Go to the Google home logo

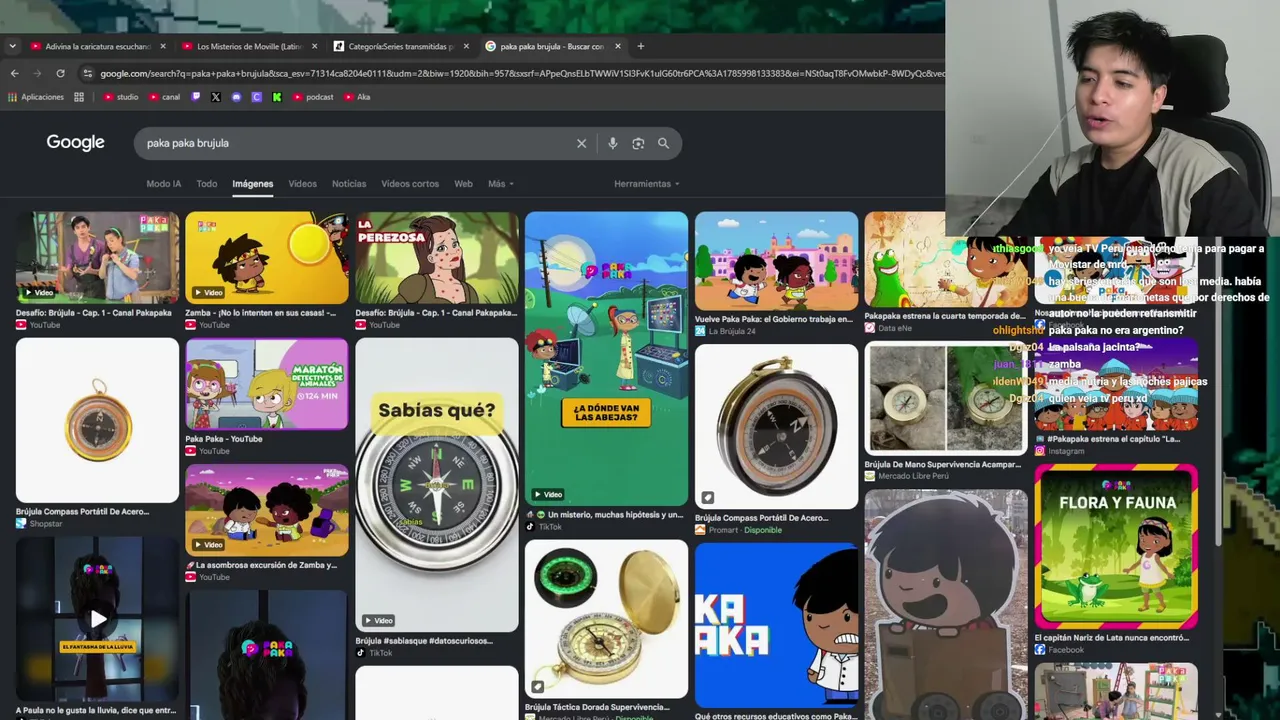(75, 143)
